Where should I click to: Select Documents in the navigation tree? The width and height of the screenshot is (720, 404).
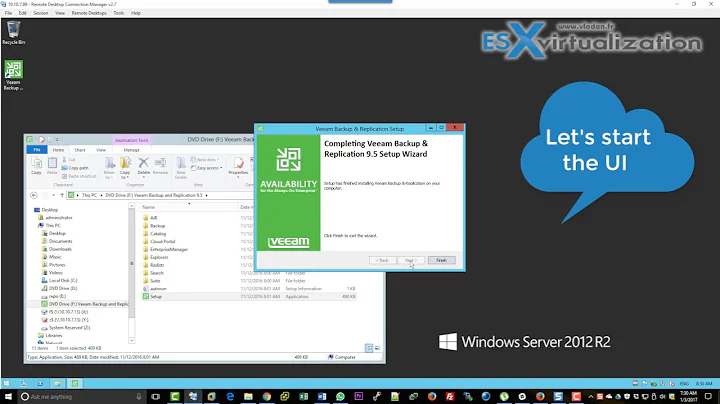60,241
